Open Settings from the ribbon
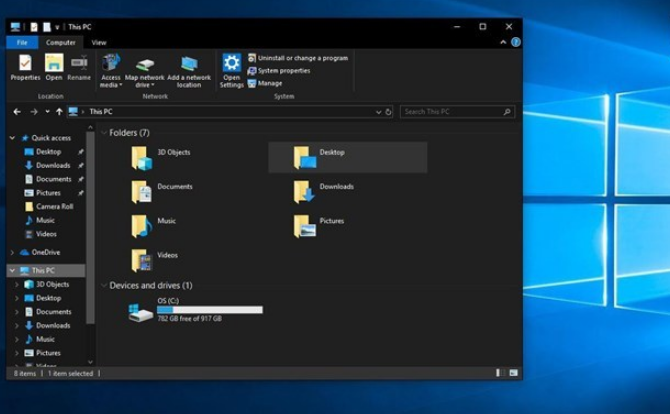 pyautogui.click(x=232, y=71)
